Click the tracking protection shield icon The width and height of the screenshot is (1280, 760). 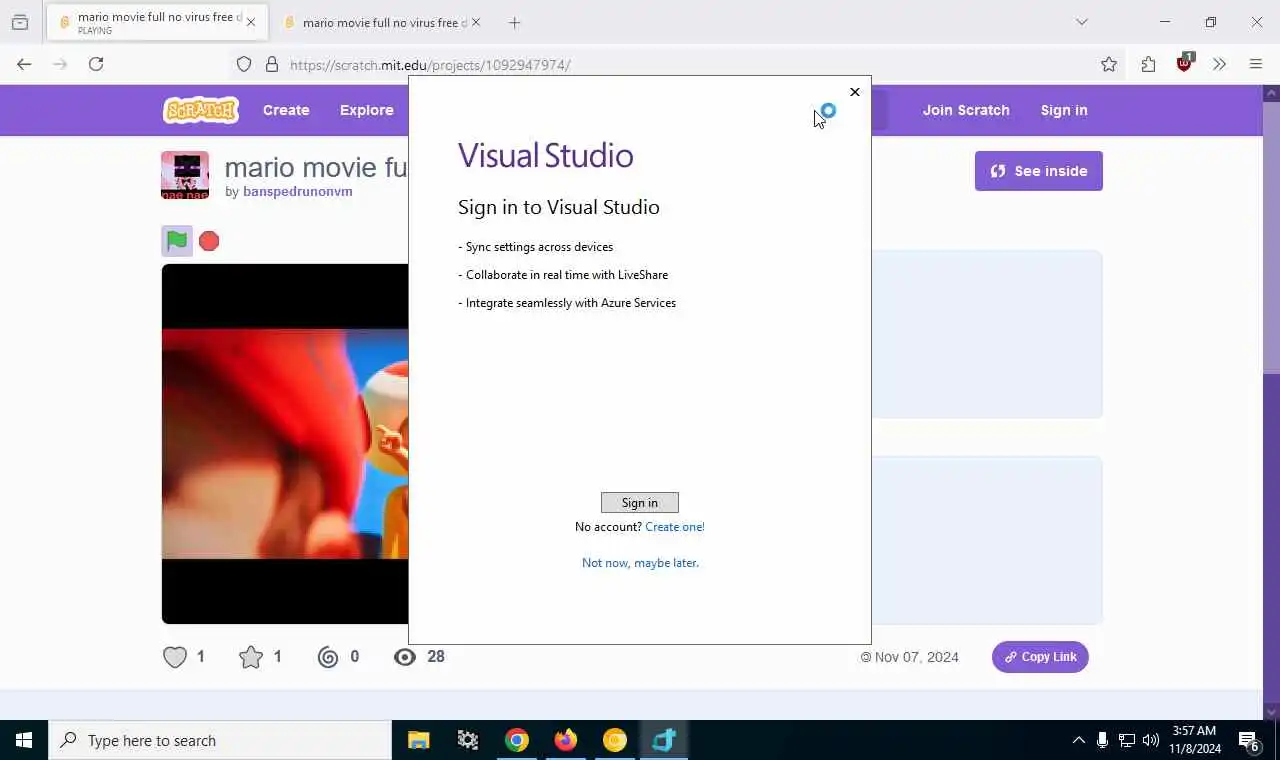[244, 64]
